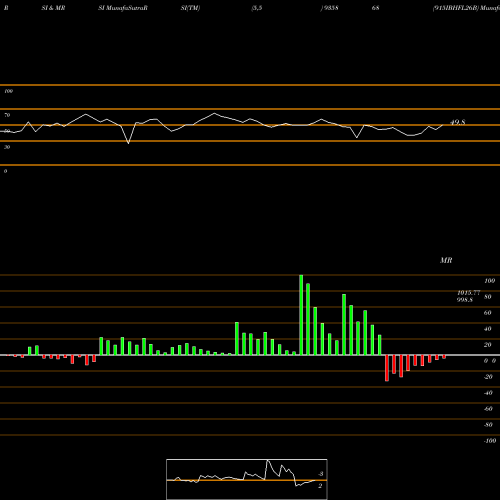Click the MR axis label -60
This screenshot has height=500, width=500.
click(488, 409)
